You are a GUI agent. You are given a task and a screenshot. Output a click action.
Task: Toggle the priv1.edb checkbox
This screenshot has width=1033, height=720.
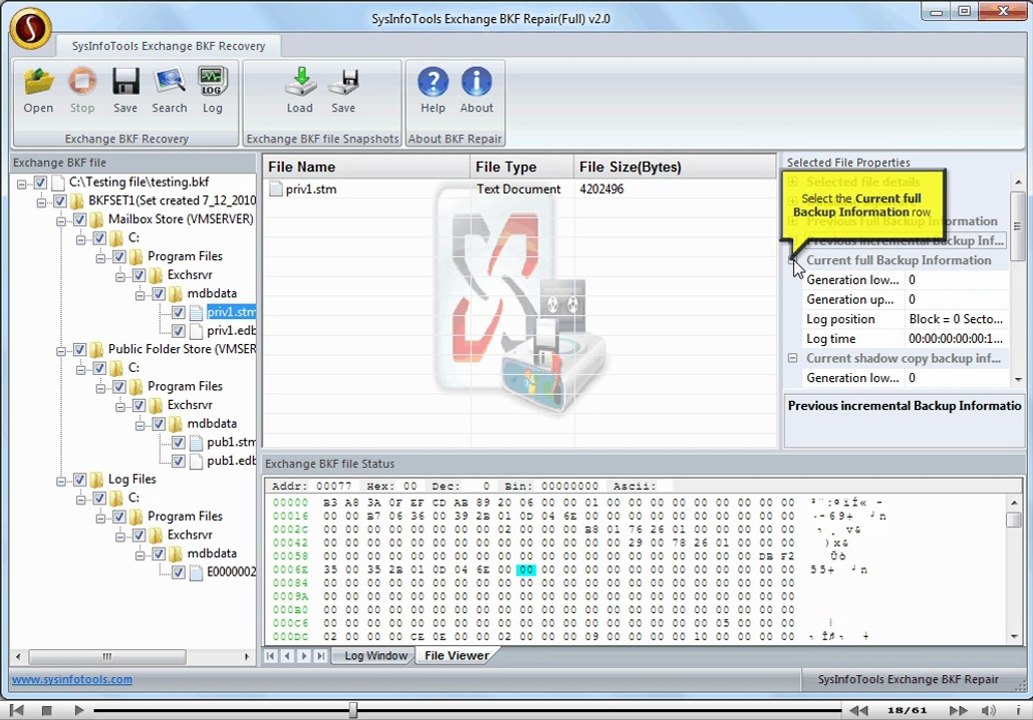coord(179,331)
